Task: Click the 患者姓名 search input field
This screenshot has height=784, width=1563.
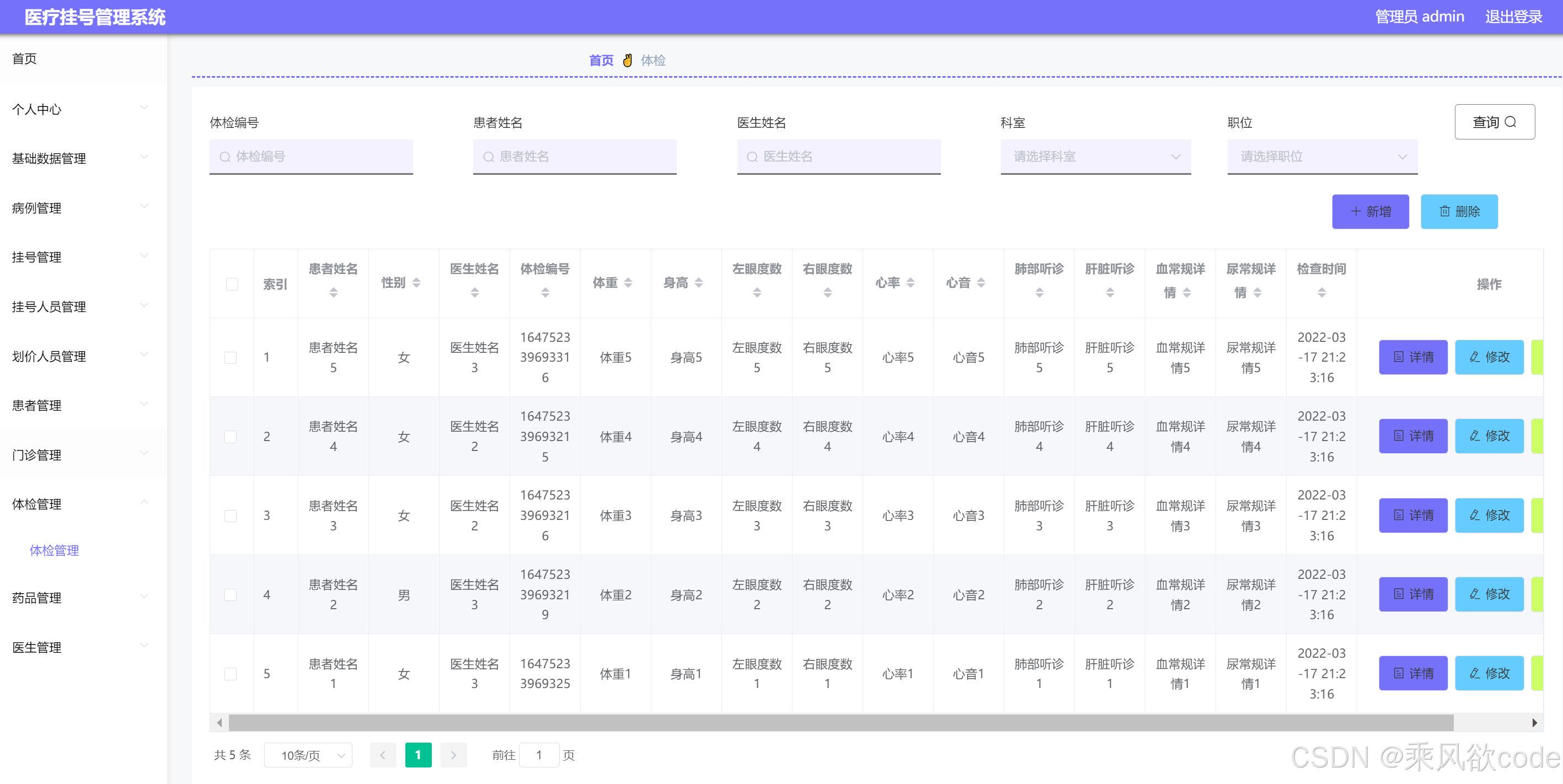Action: tap(575, 157)
